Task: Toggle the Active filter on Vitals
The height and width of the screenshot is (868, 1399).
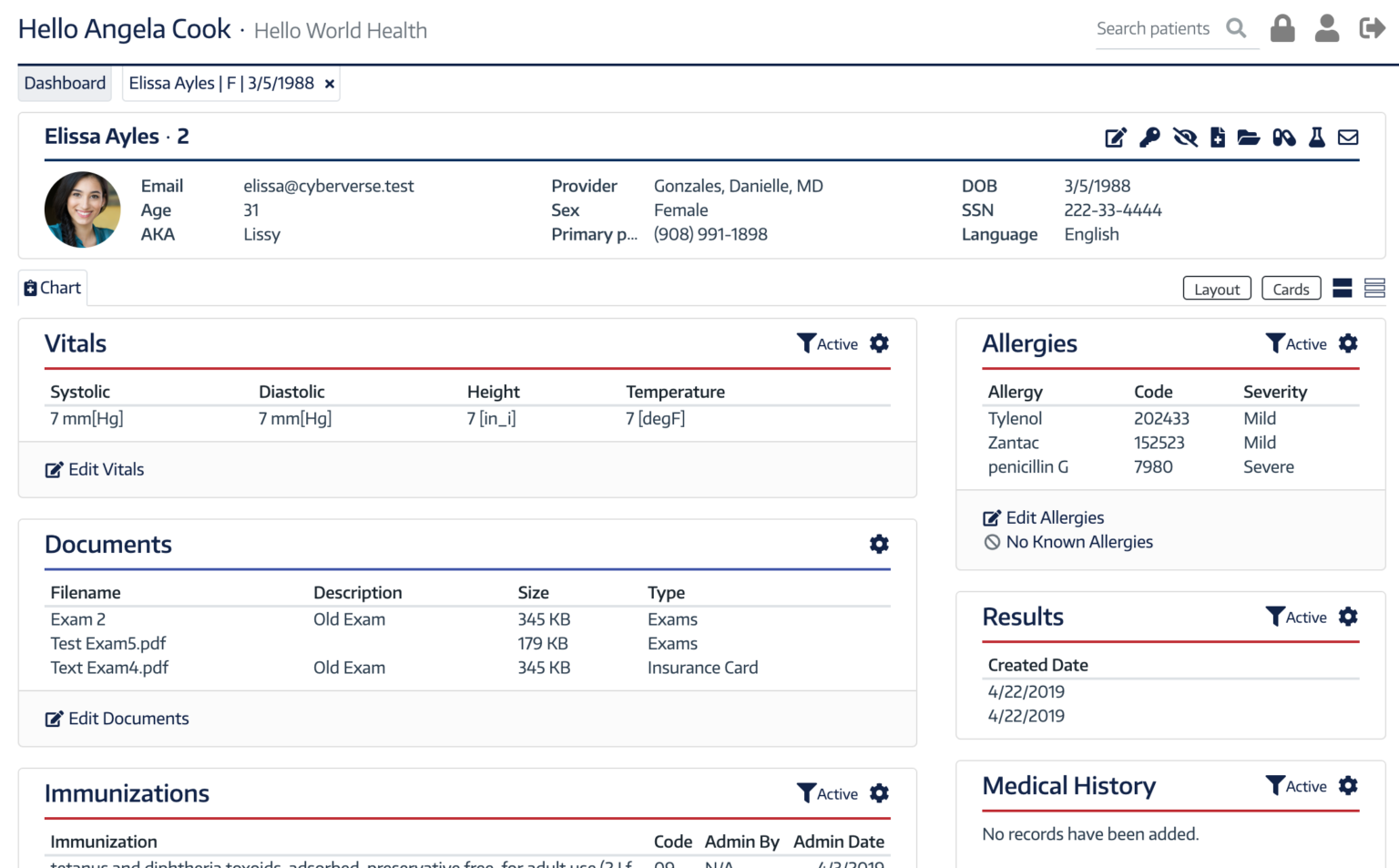Action: point(827,343)
